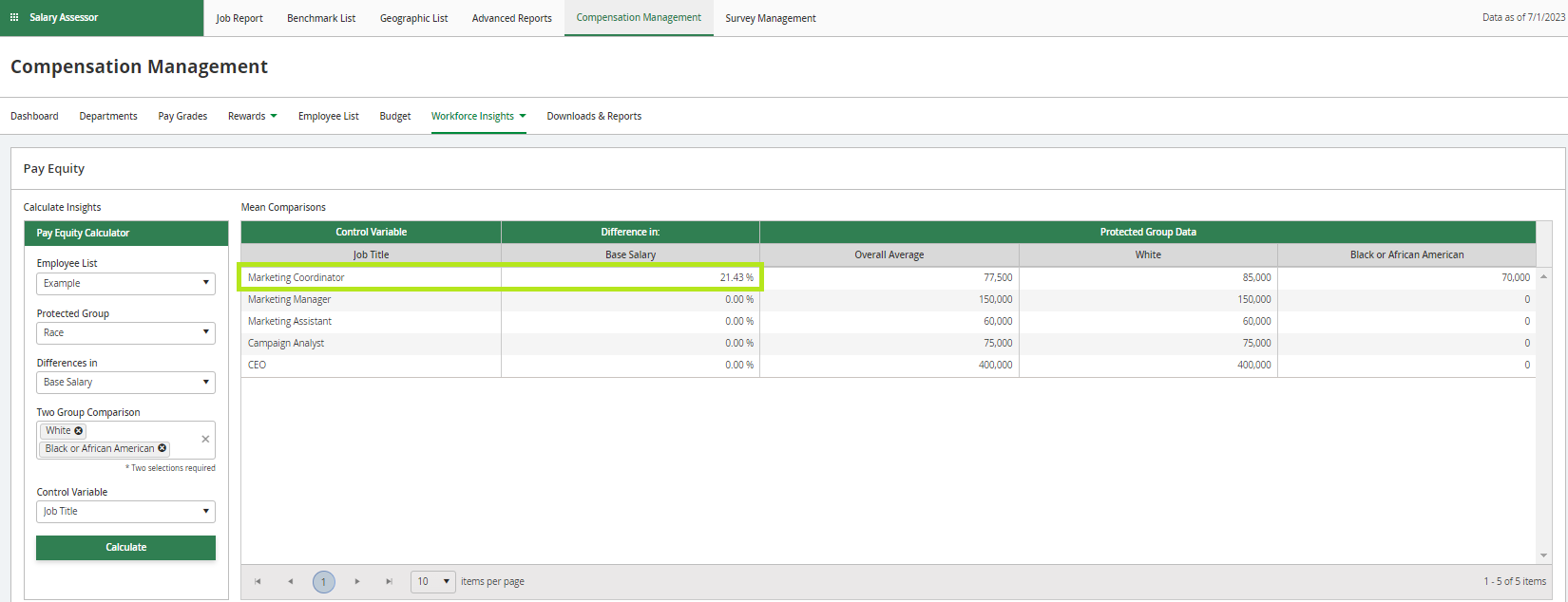Click the 21.43 % base salary difference

[736, 277]
